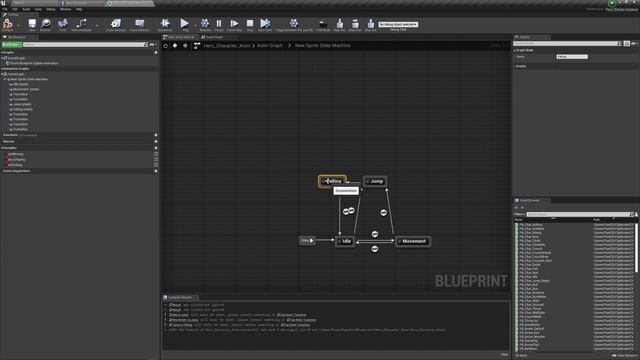Open the View menu
640x360 pixels.
point(38,9)
